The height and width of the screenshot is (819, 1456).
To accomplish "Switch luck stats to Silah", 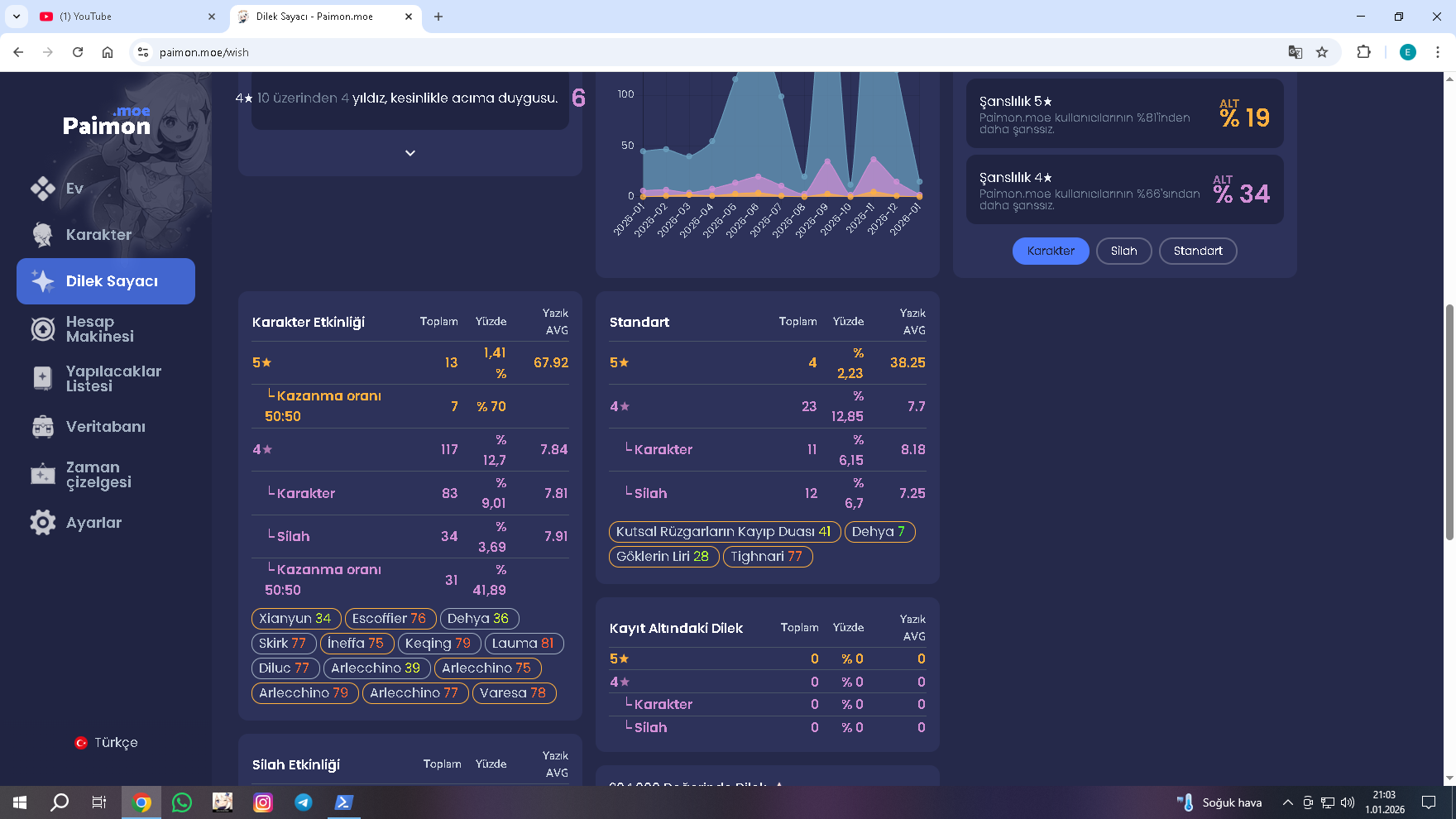I will pyautogui.click(x=1123, y=251).
